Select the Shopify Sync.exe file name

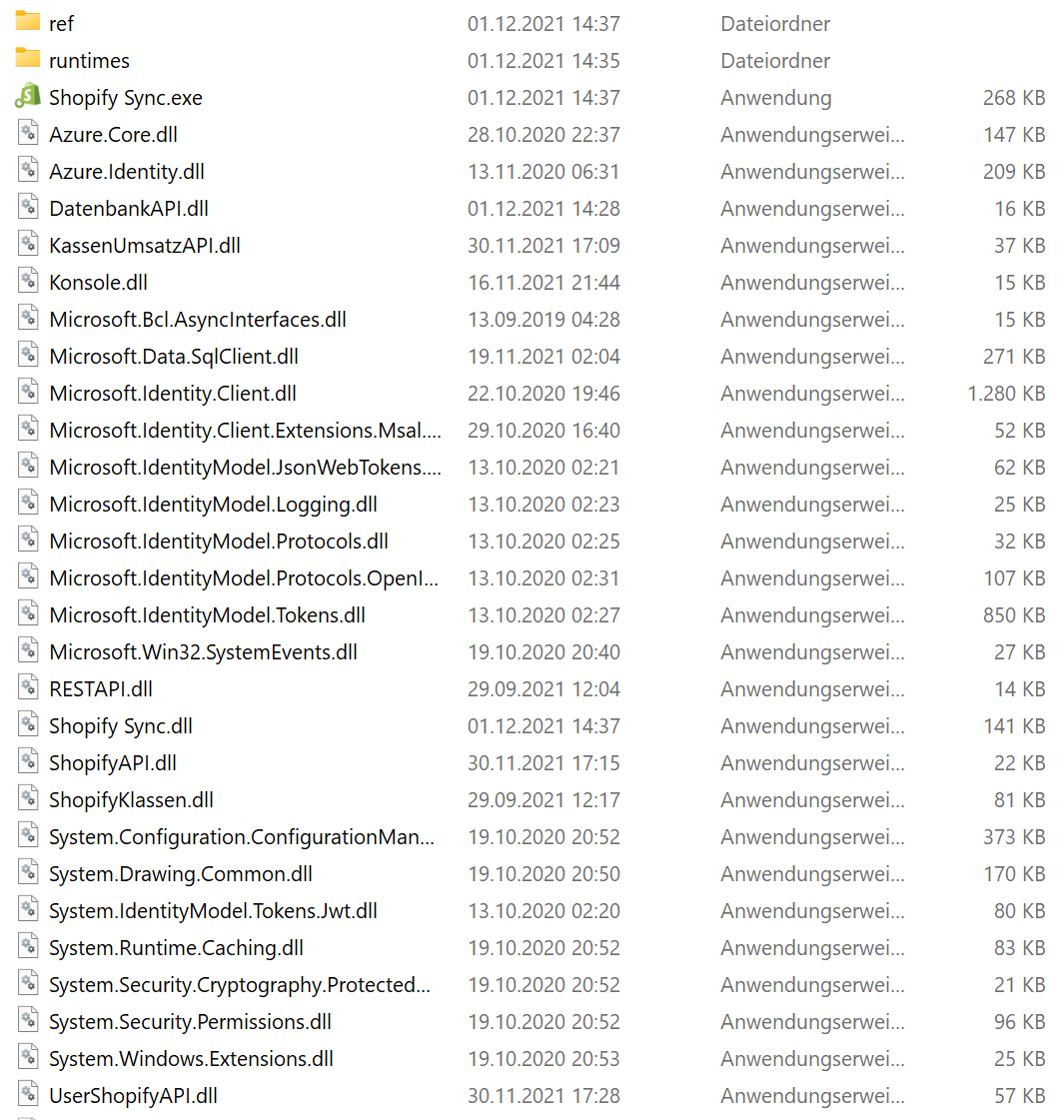126,98
